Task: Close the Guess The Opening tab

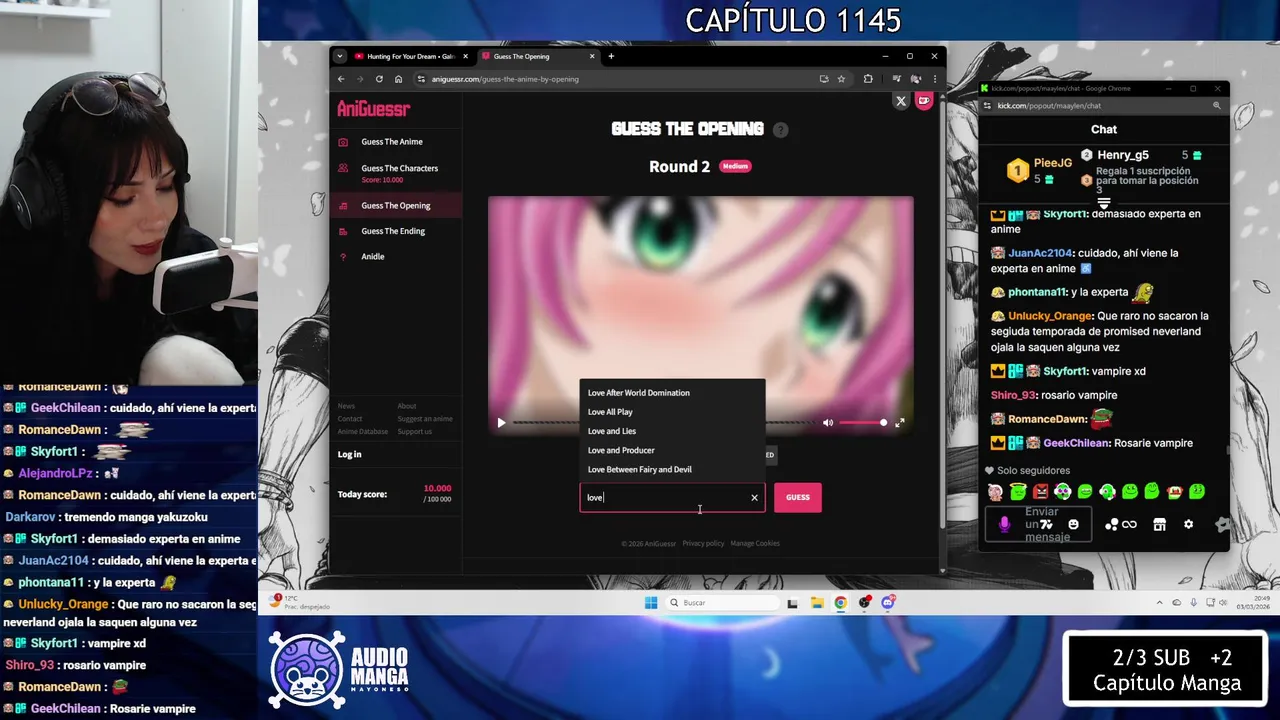Action: click(x=592, y=56)
